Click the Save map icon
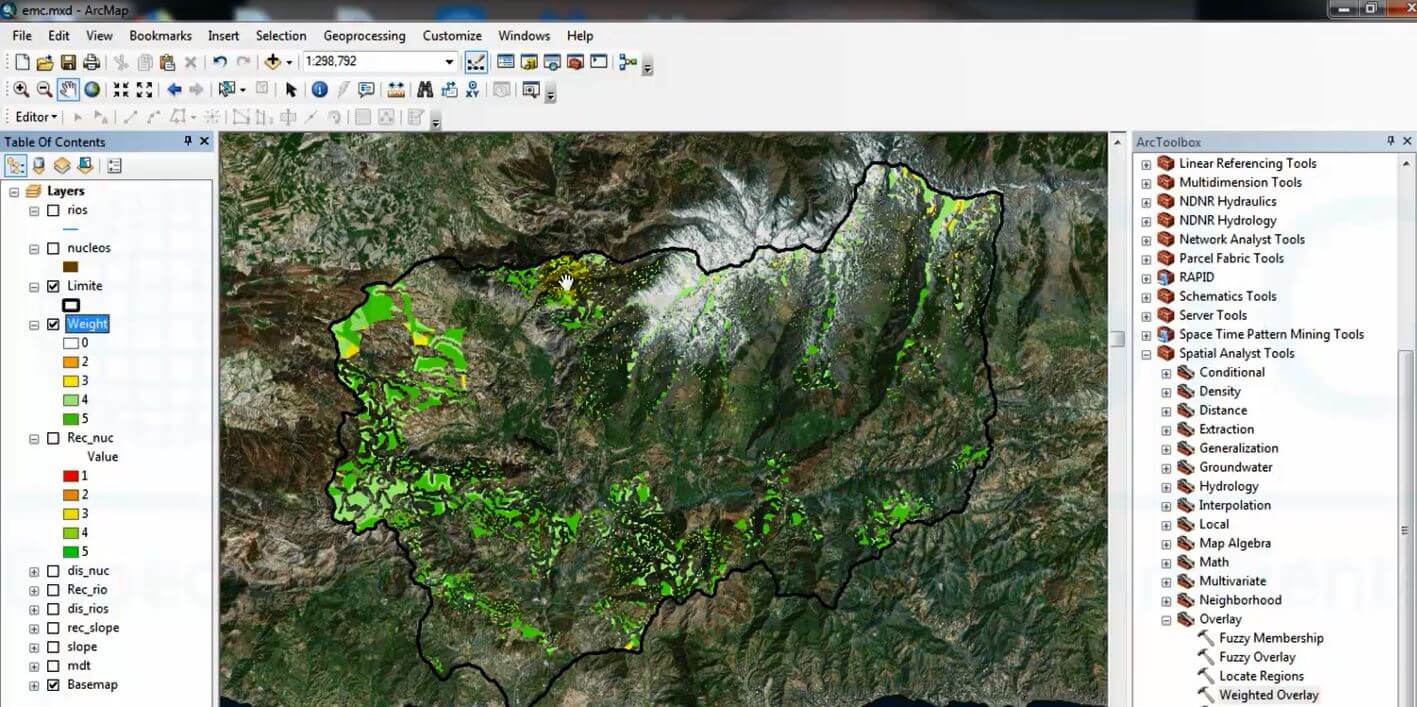 68,62
